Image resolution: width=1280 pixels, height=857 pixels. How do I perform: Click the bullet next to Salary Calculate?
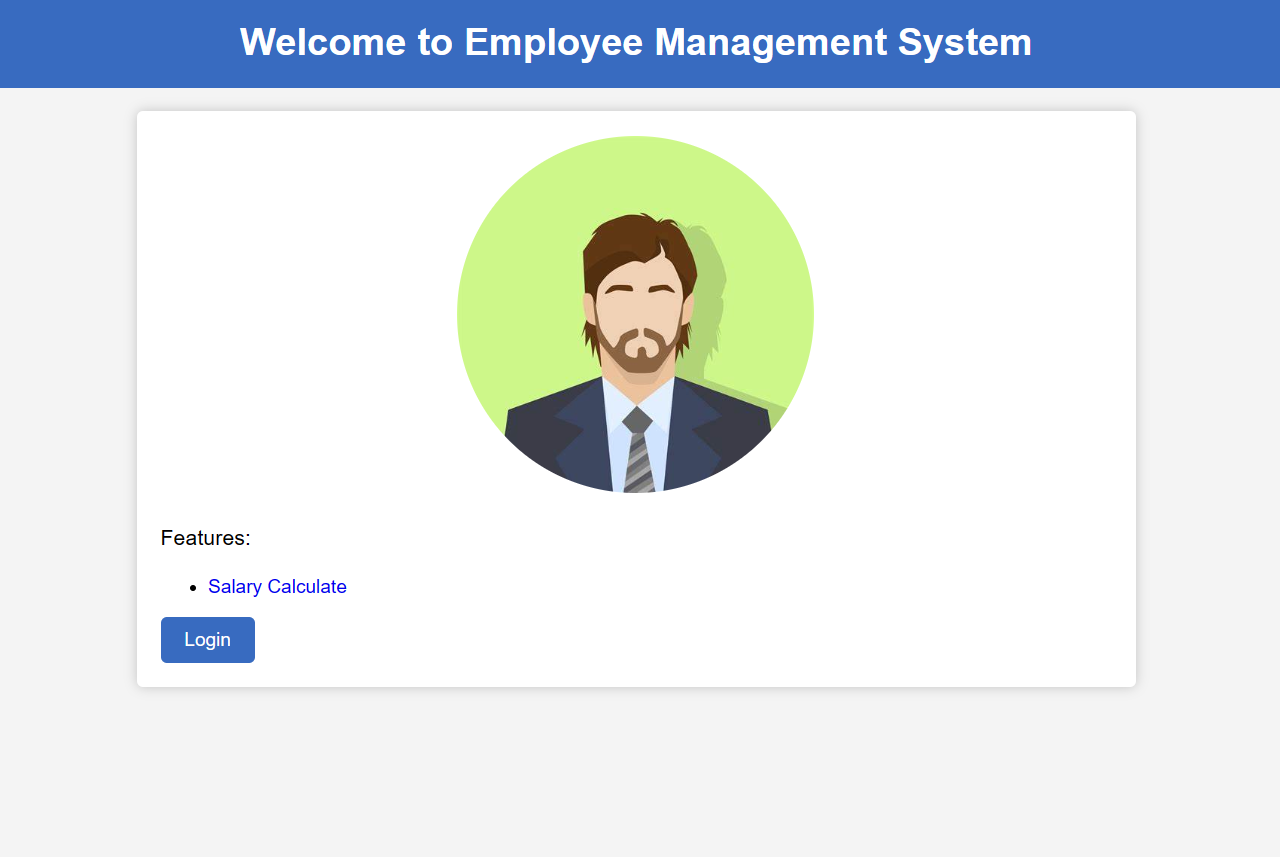(192, 587)
